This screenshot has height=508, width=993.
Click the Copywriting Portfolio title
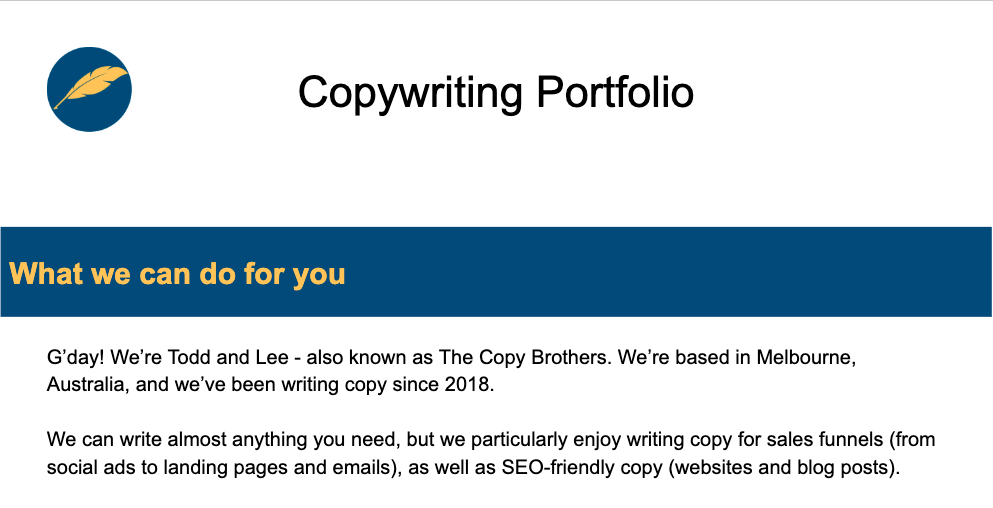pos(495,93)
